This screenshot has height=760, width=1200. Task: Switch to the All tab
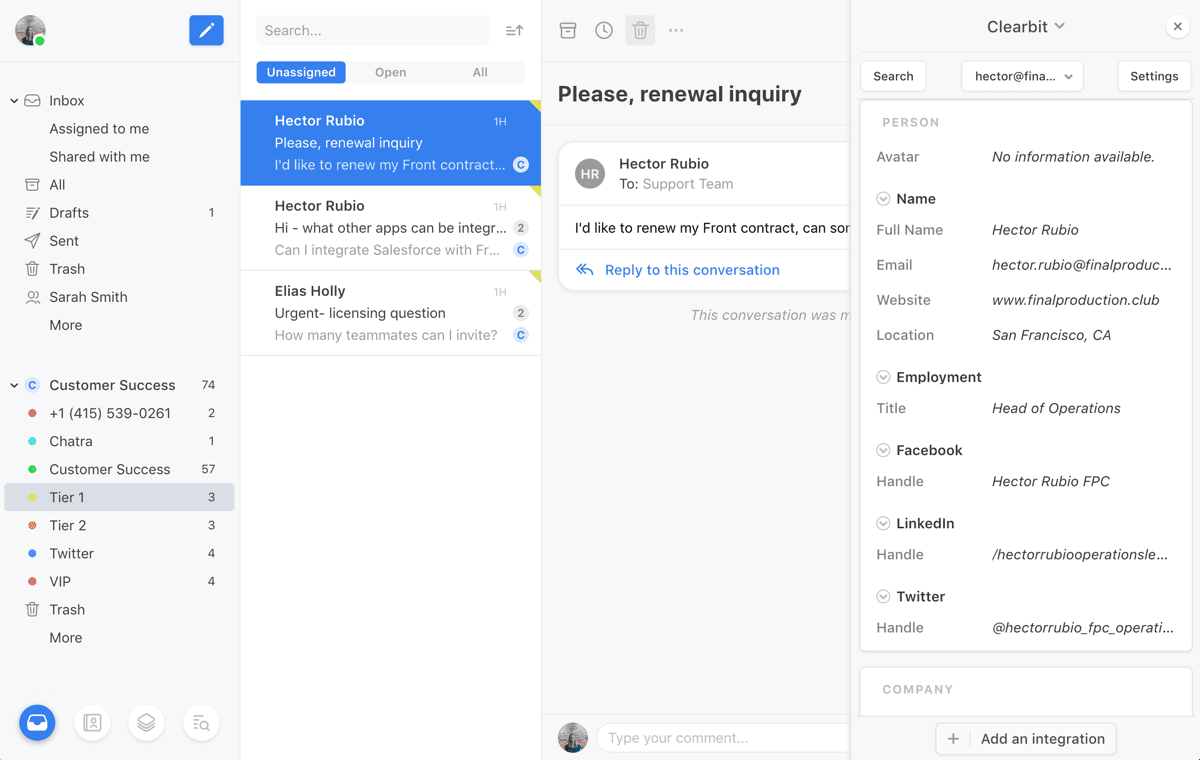pos(479,72)
